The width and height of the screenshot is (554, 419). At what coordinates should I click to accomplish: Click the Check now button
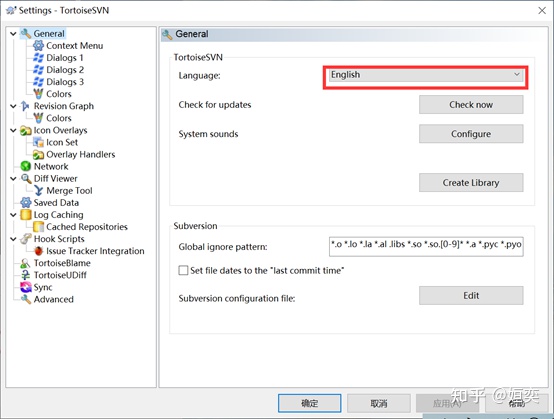pos(471,105)
